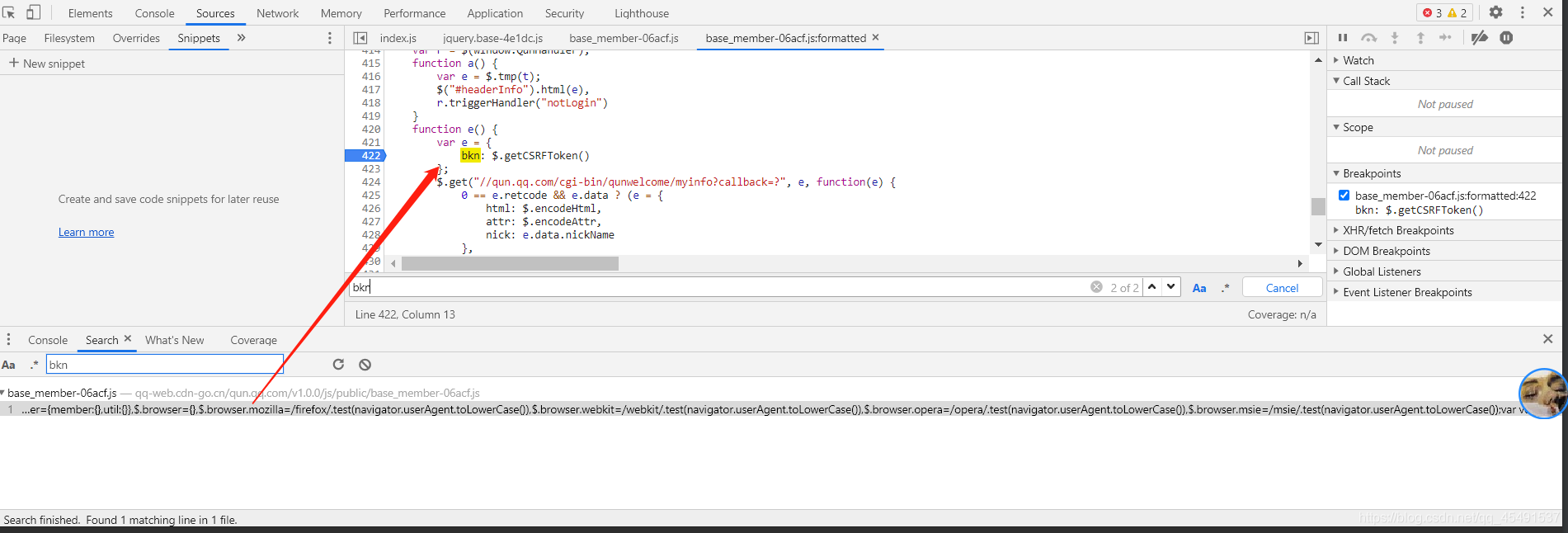
Task: Click the editor horizontal scrollbar thumb
Action: tap(510, 263)
